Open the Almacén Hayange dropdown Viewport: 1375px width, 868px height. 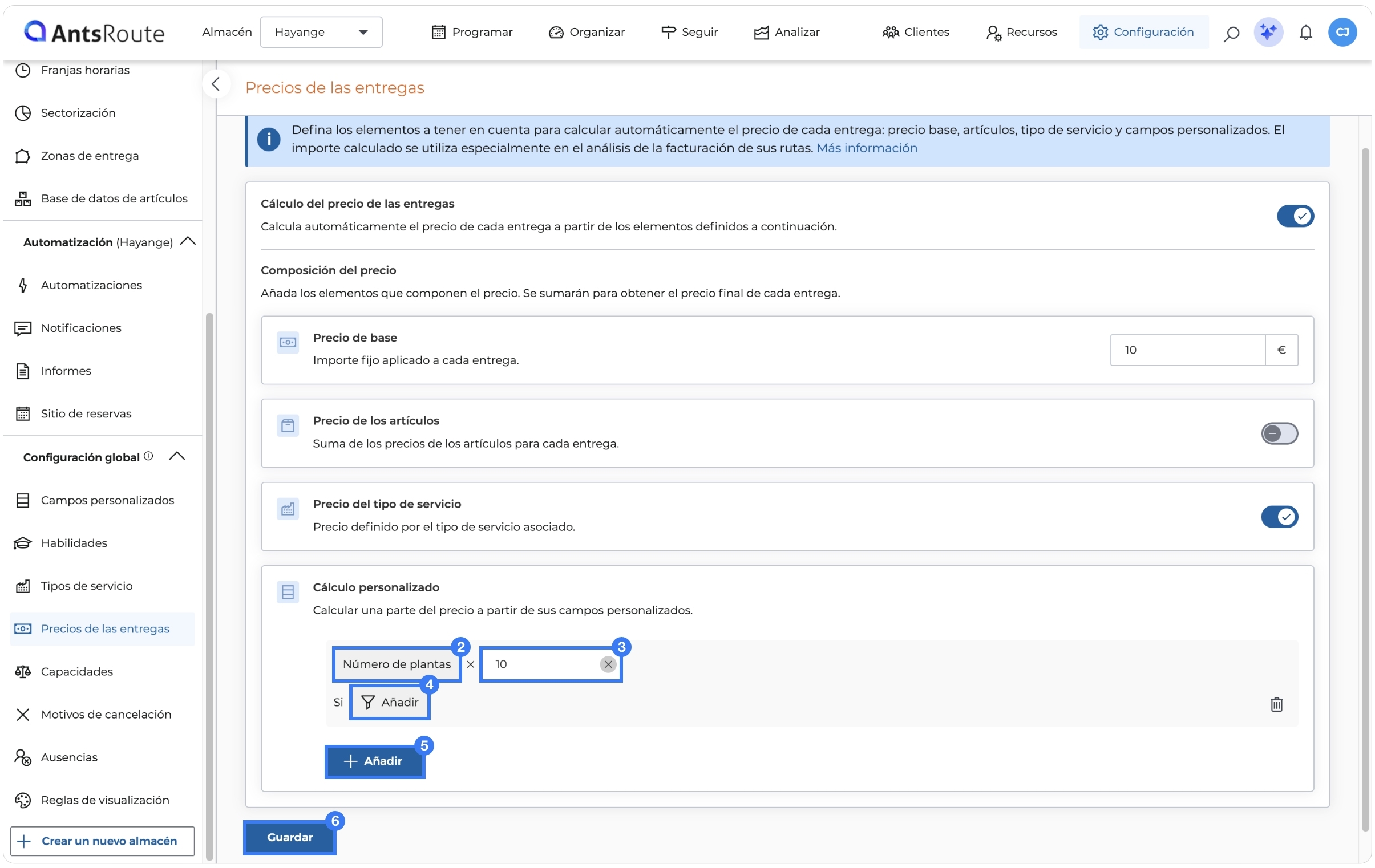pos(321,32)
